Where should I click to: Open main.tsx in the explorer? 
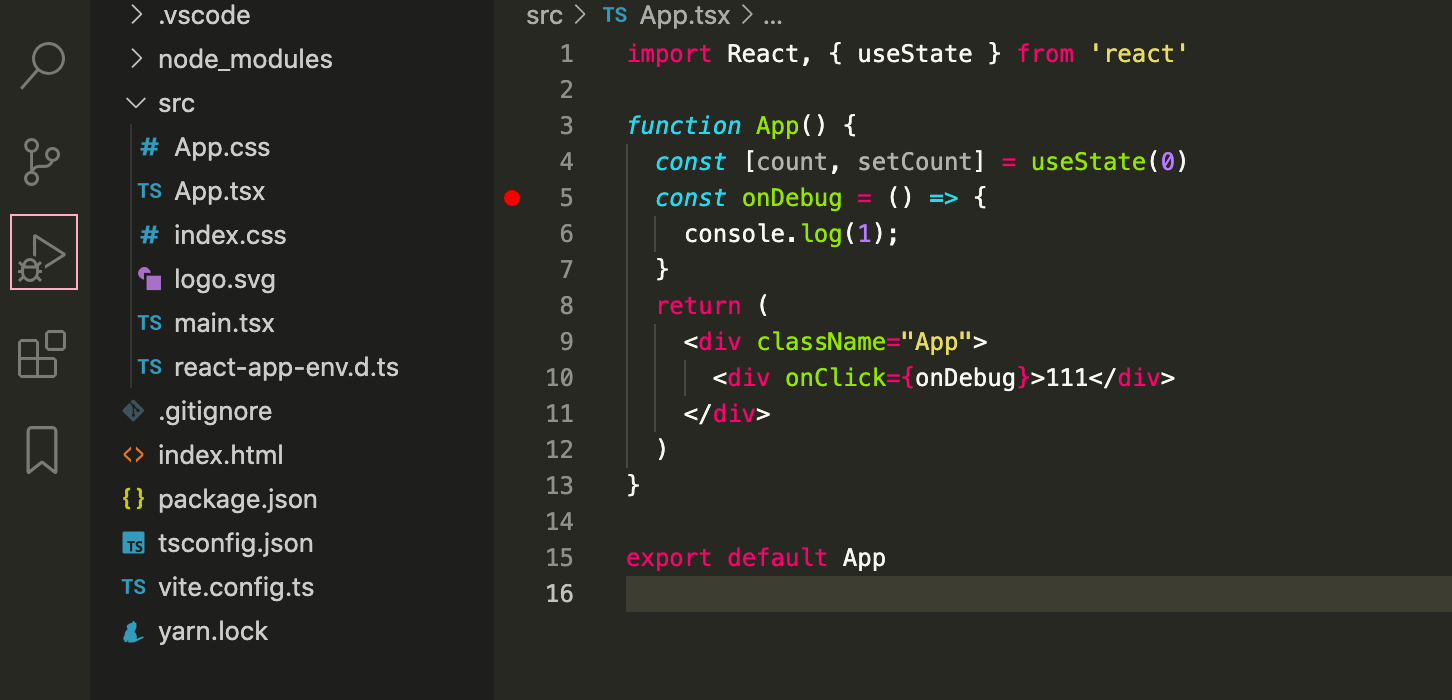(x=224, y=323)
